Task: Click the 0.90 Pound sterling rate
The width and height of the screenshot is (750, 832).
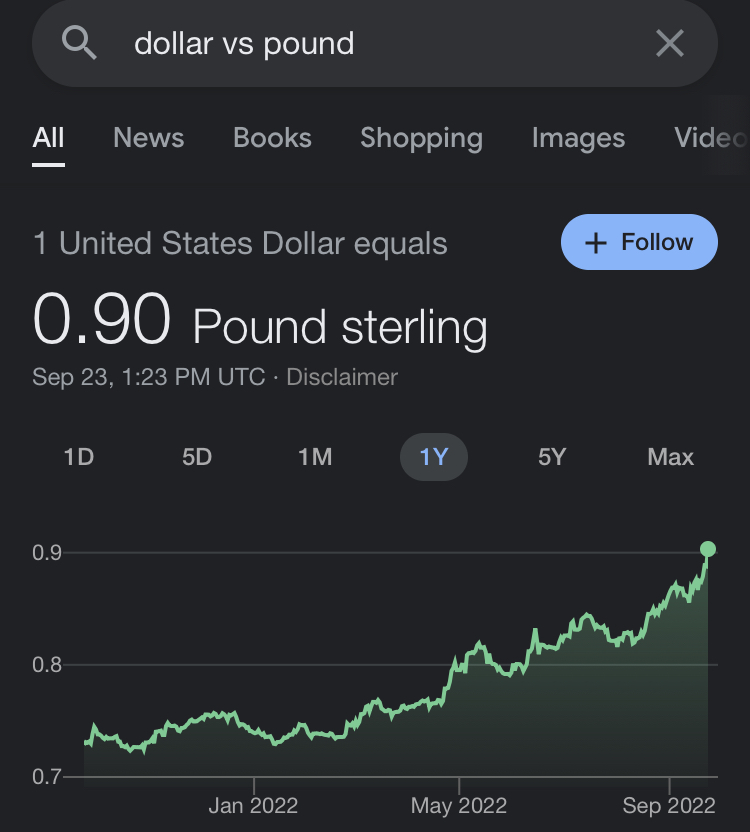Action: coord(260,322)
